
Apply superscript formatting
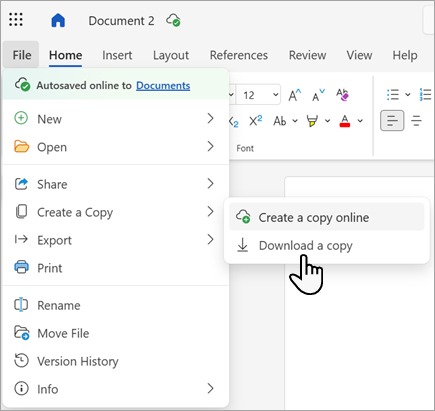[x=256, y=121]
